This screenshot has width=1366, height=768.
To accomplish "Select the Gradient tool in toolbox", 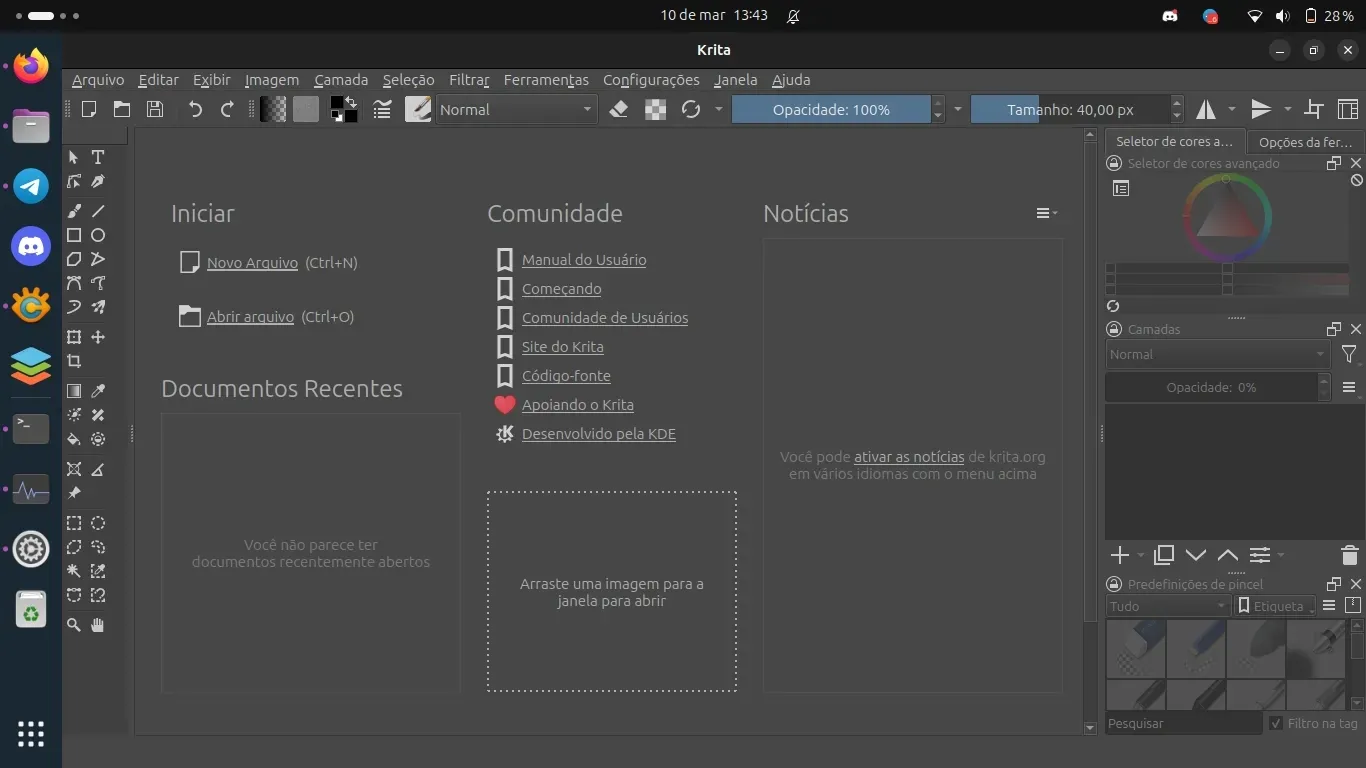I will [74, 391].
